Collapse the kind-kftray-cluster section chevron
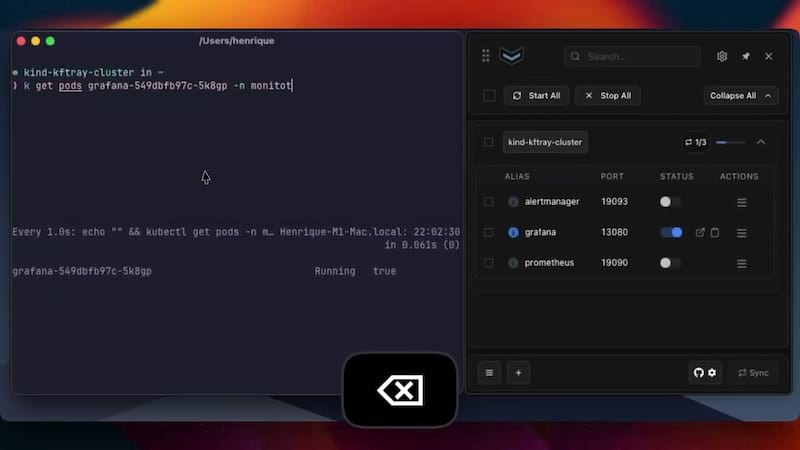 761,142
